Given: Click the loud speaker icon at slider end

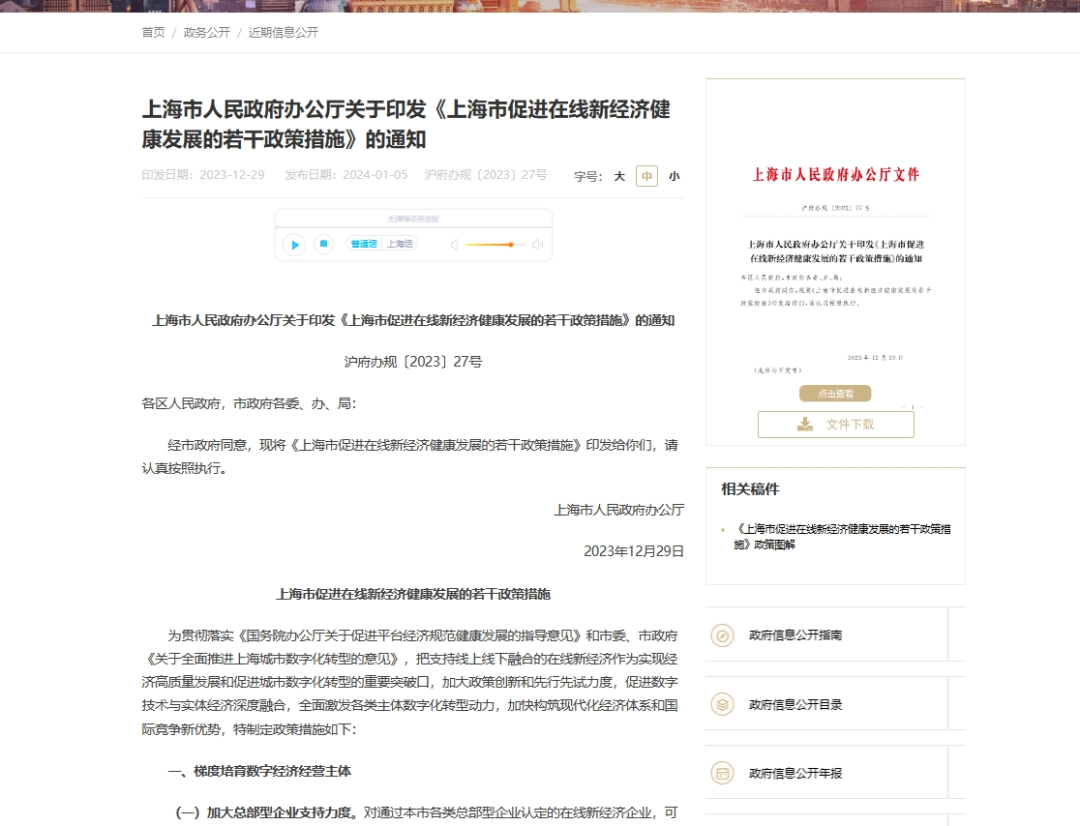Looking at the screenshot, I should [538, 245].
